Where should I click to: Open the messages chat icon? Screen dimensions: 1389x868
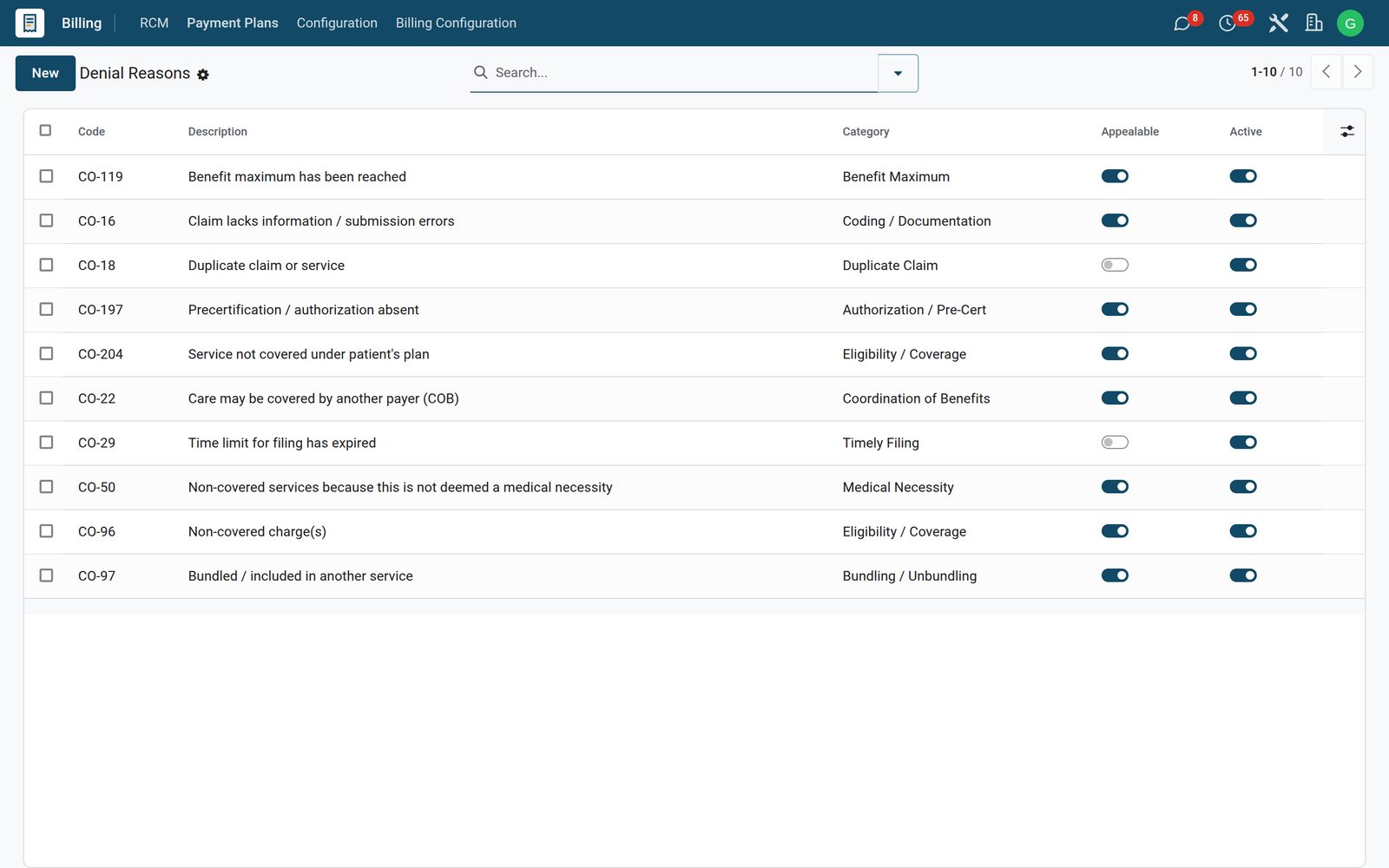coord(1182,23)
